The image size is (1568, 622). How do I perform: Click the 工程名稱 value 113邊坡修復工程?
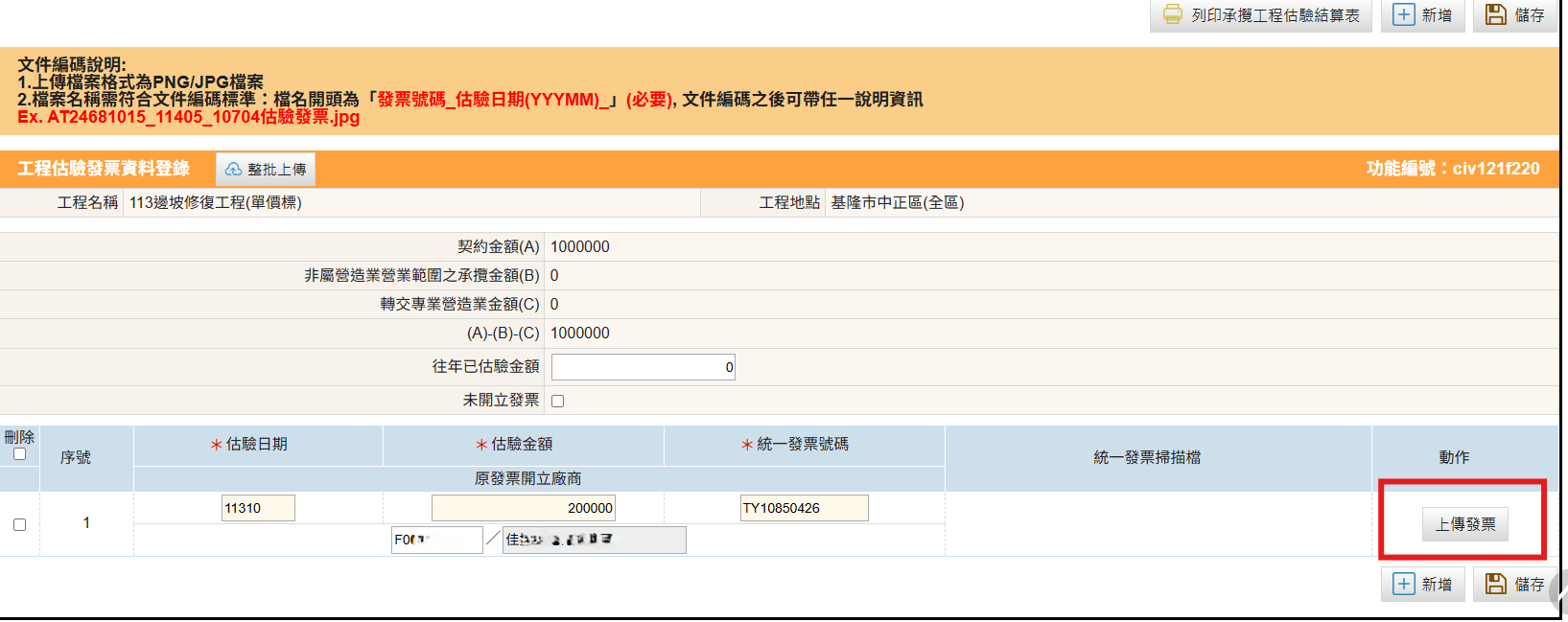tap(216, 203)
